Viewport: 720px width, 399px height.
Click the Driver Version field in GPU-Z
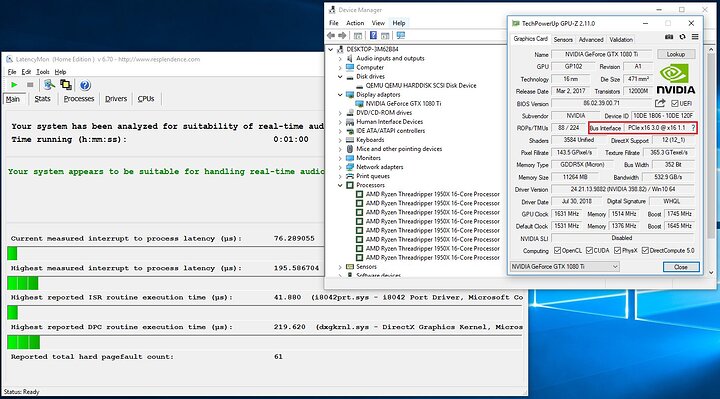pos(623,189)
